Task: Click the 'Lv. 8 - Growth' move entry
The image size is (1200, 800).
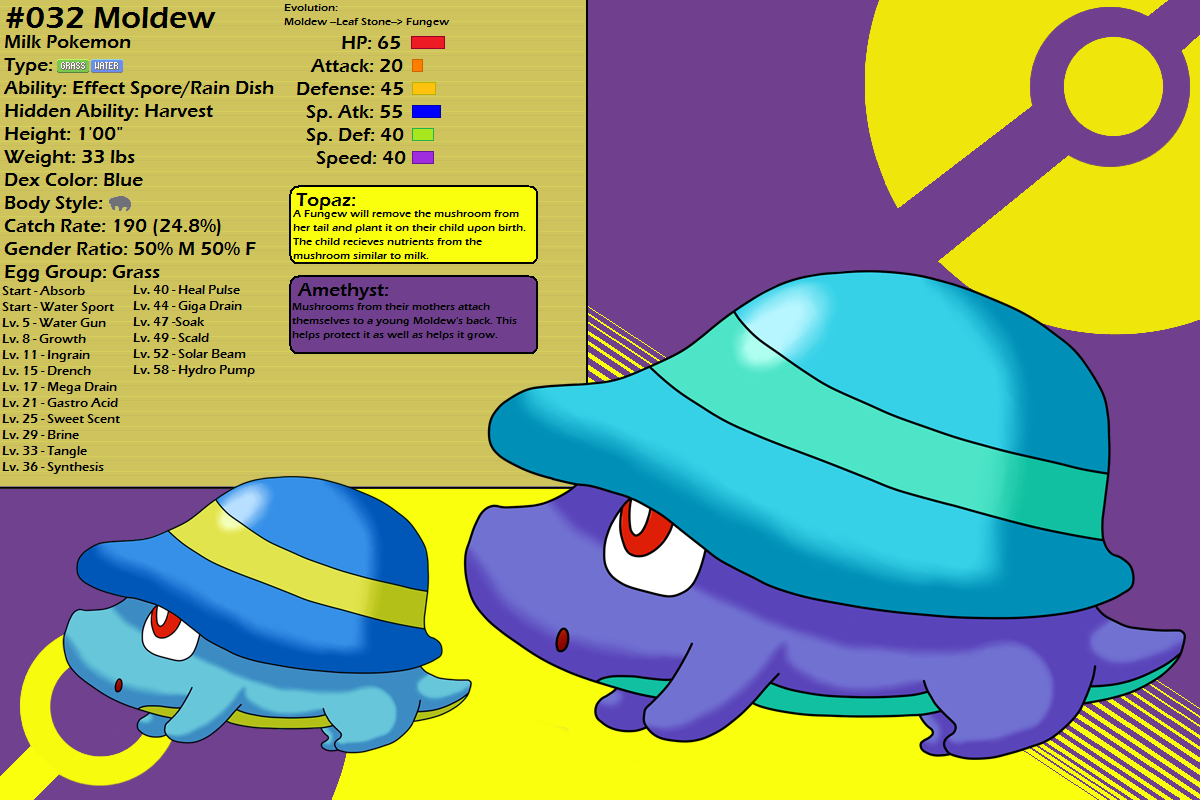Action: [x=44, y=338]
